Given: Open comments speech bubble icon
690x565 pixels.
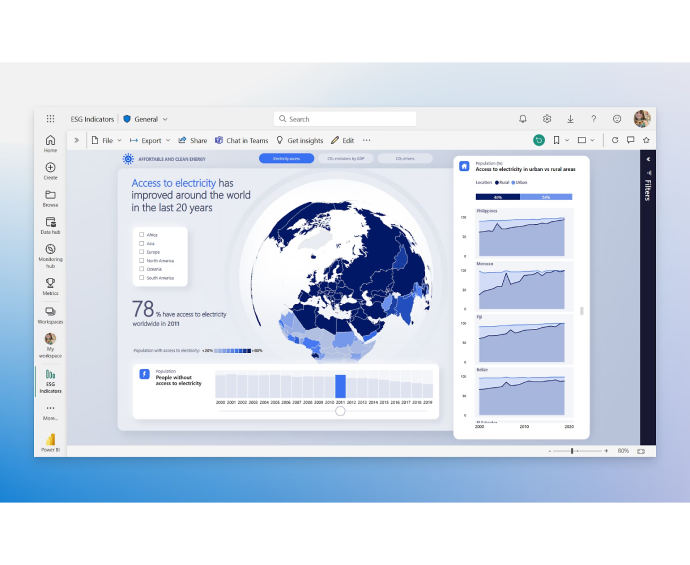Looking at the screenshot, I should 630,140.
